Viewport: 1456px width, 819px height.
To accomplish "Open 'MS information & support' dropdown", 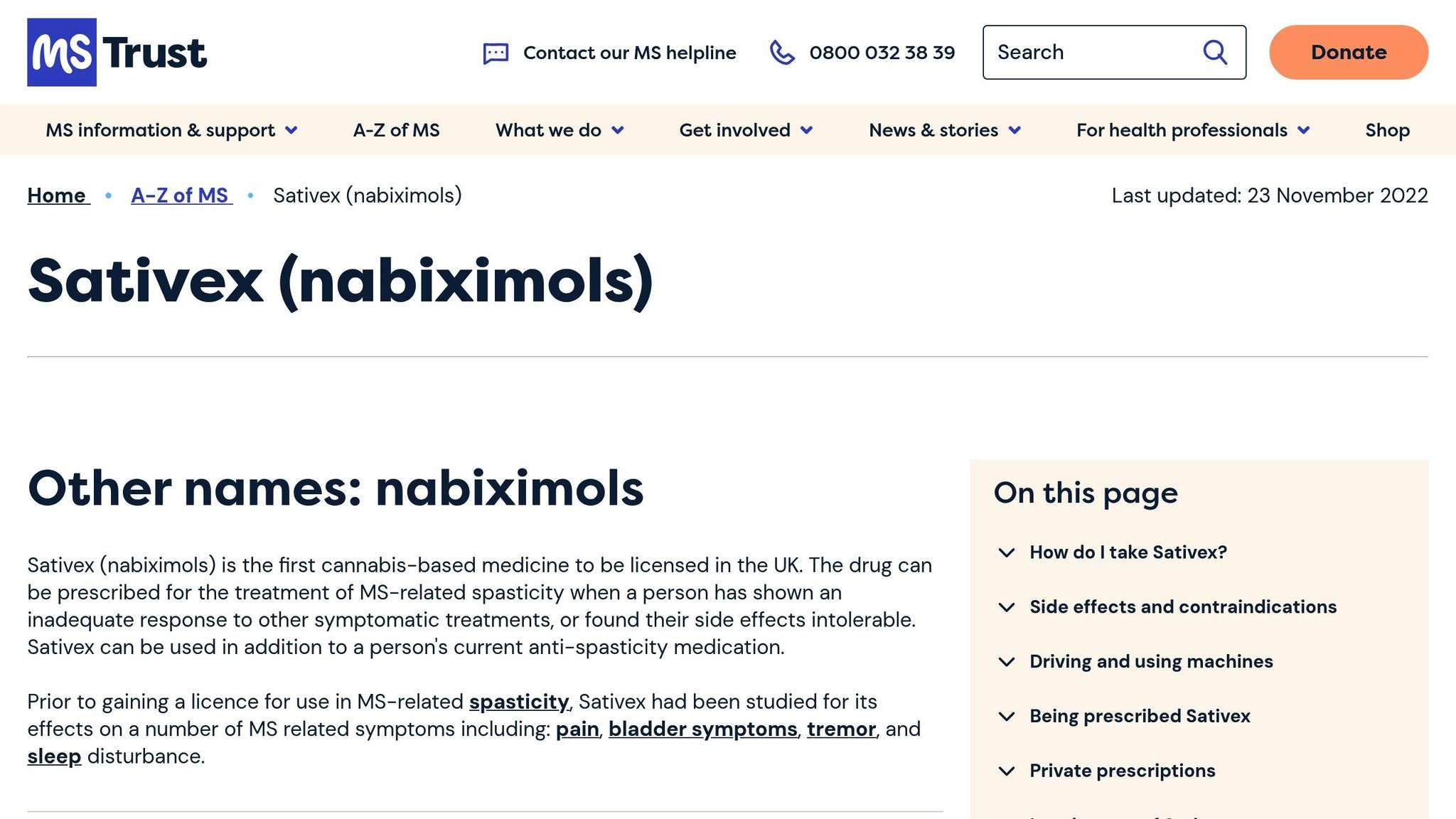I will coord(171,130).
